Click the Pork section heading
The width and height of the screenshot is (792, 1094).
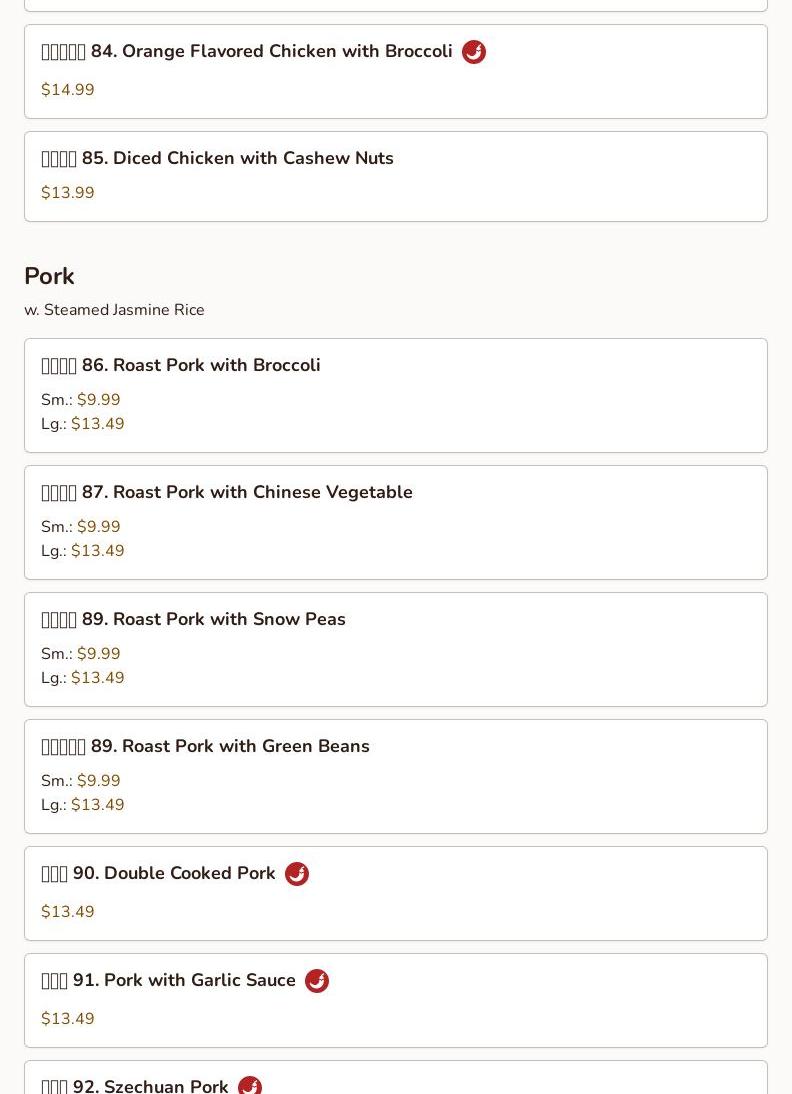pos(49,276)
